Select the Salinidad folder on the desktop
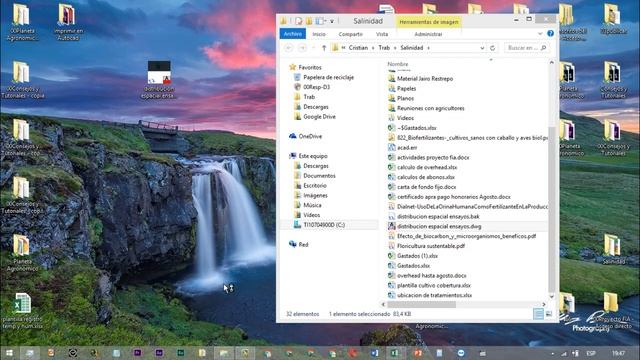This screenshot has height=360, width=640. pyautogui.click(x=613, y=249)
